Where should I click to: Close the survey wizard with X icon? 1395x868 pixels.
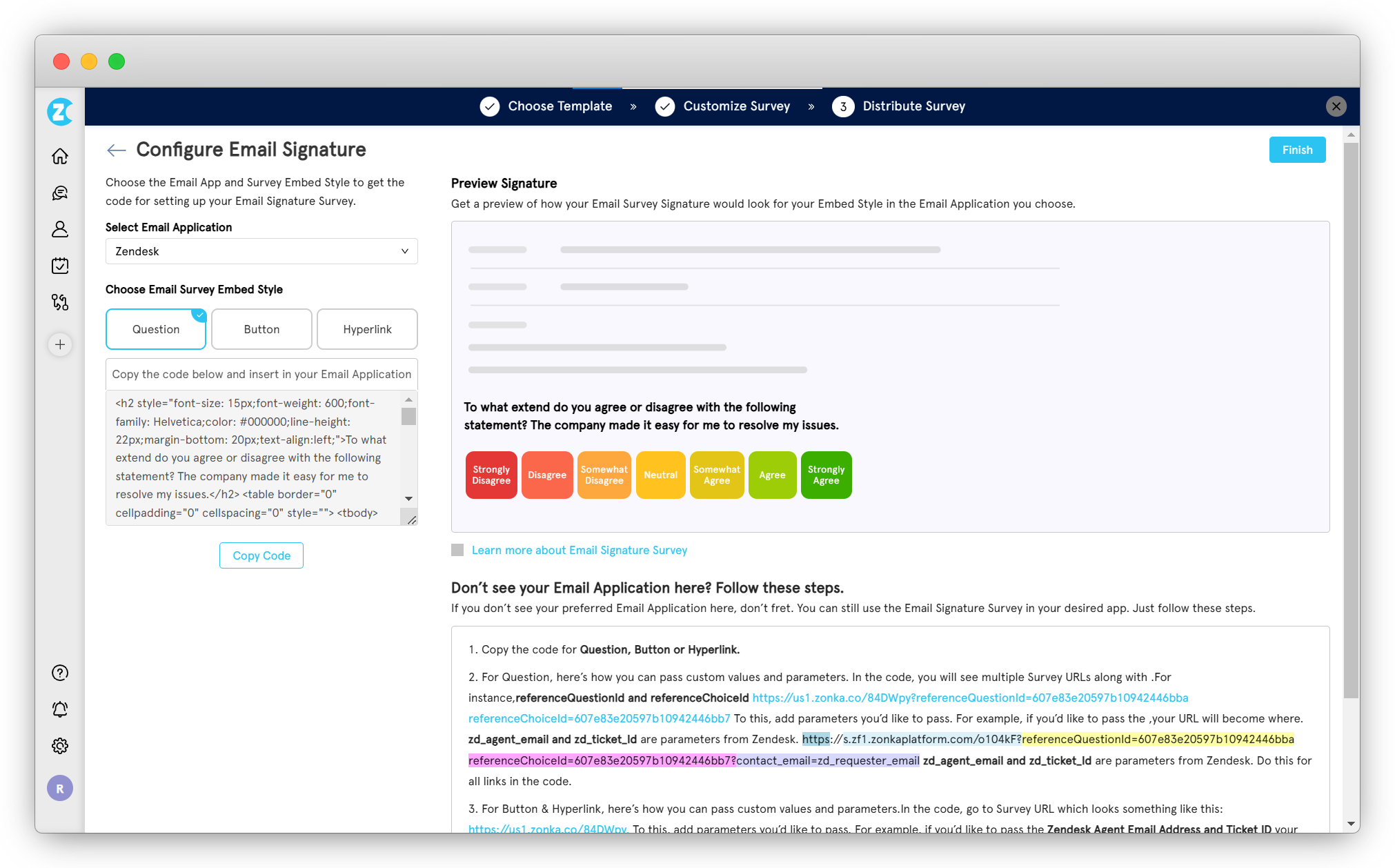(x=1336, y=106)
